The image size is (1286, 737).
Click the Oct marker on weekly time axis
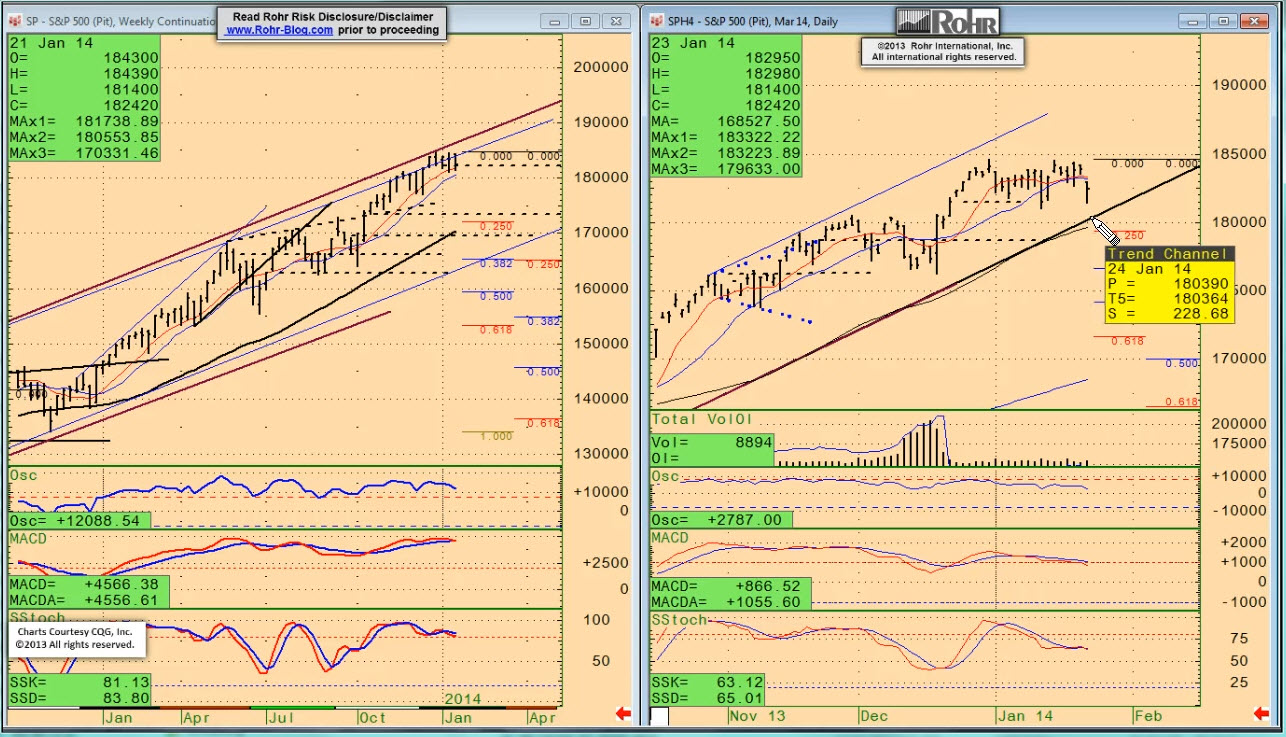[372, 717]
